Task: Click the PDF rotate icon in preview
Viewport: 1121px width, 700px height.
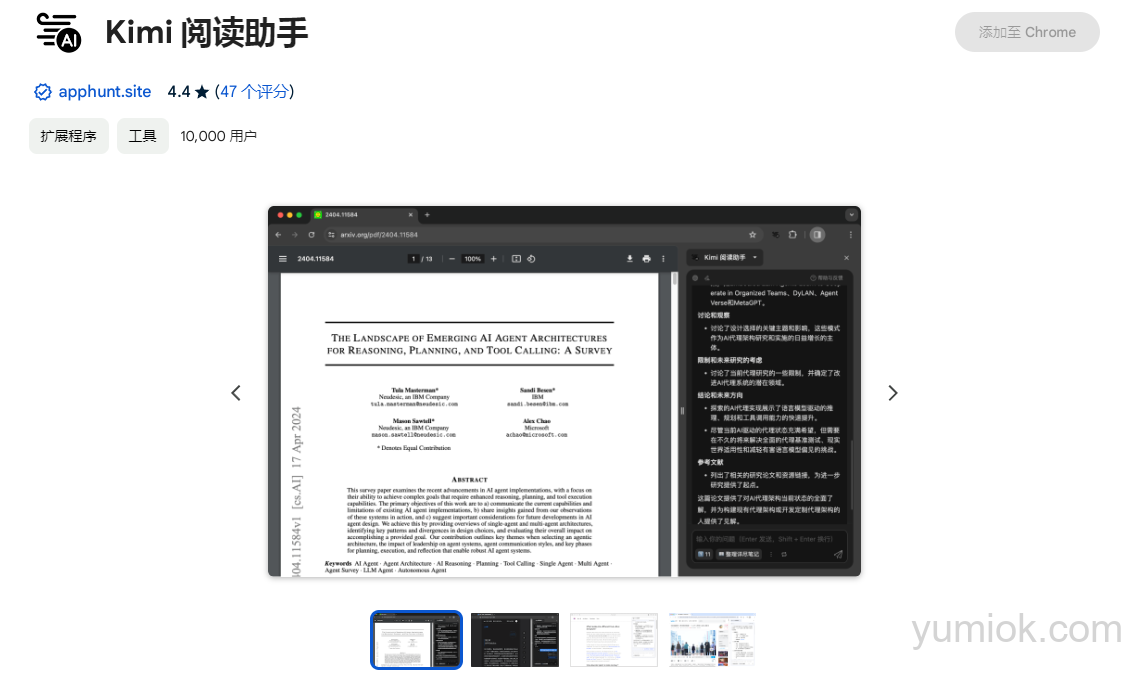Action: pyautogui.click(x=531, y=259)
